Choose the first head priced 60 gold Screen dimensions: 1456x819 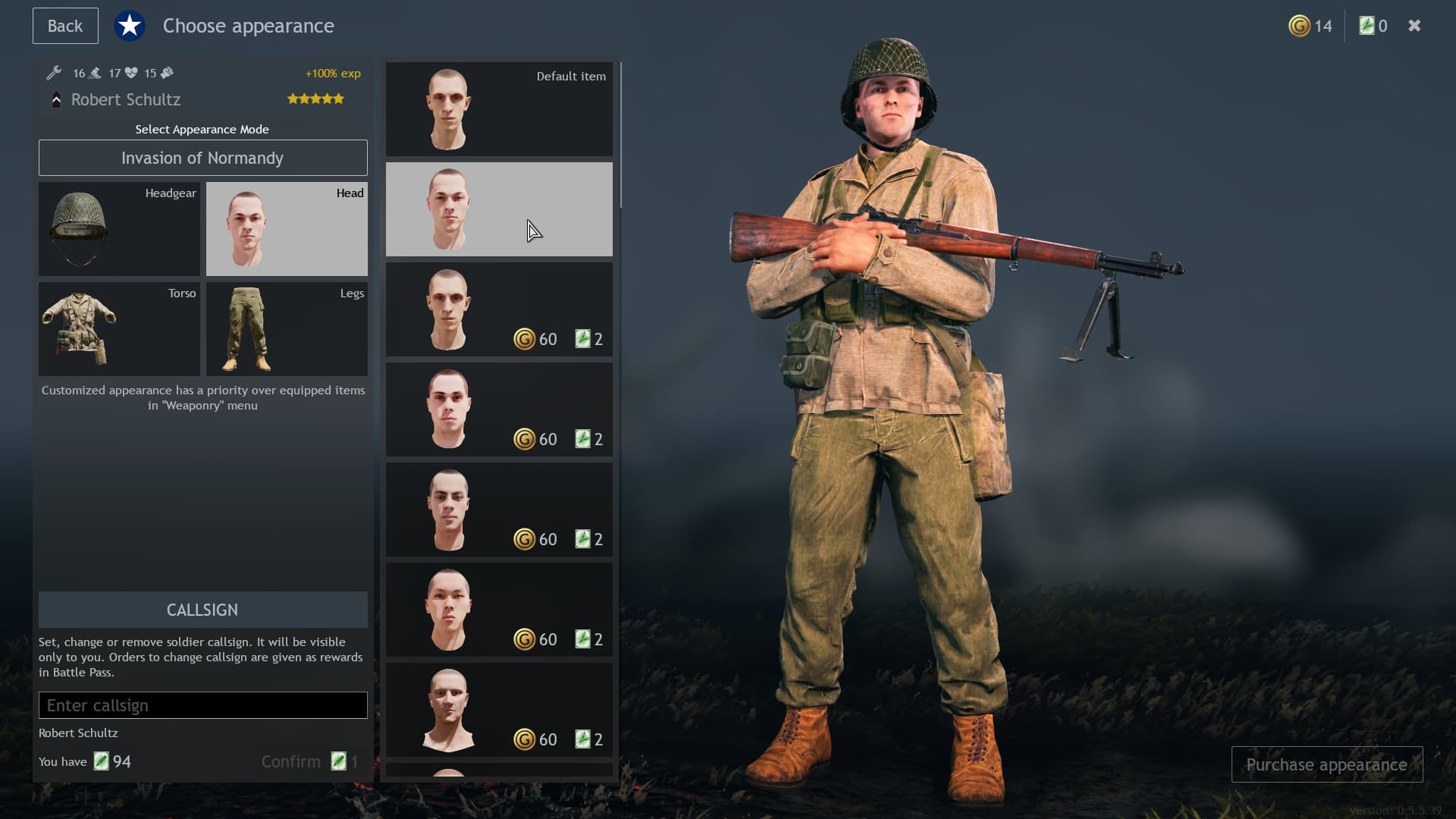click(x=499, y=309)
